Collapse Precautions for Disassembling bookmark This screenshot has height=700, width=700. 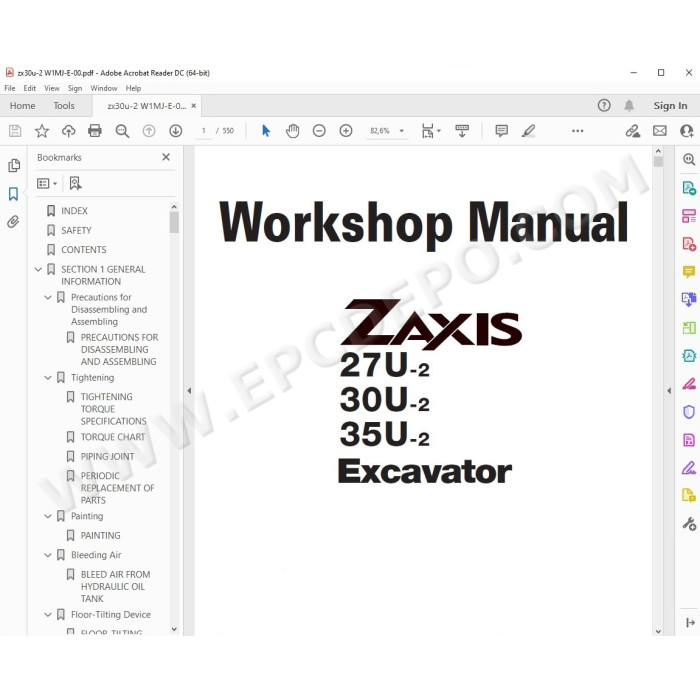(x=48, y=297)
